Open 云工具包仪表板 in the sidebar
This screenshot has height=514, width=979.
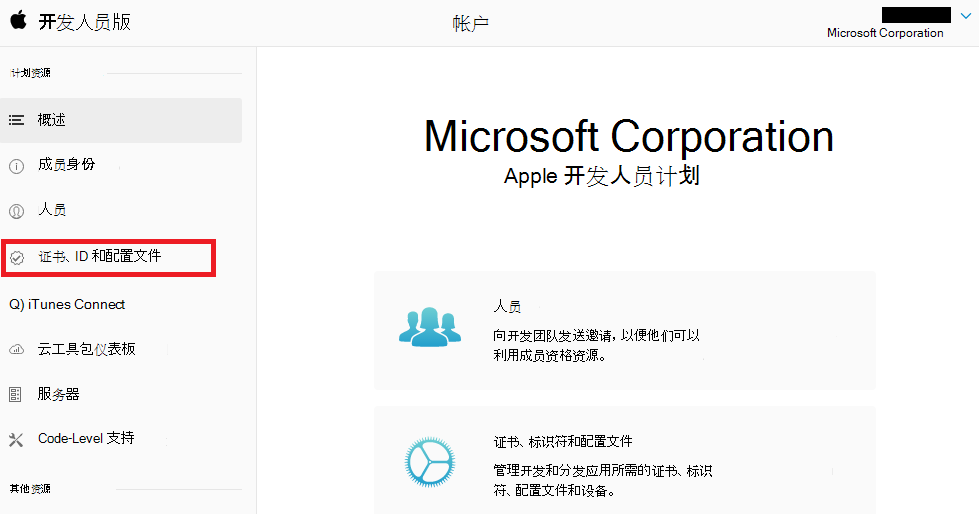point(86,349)
